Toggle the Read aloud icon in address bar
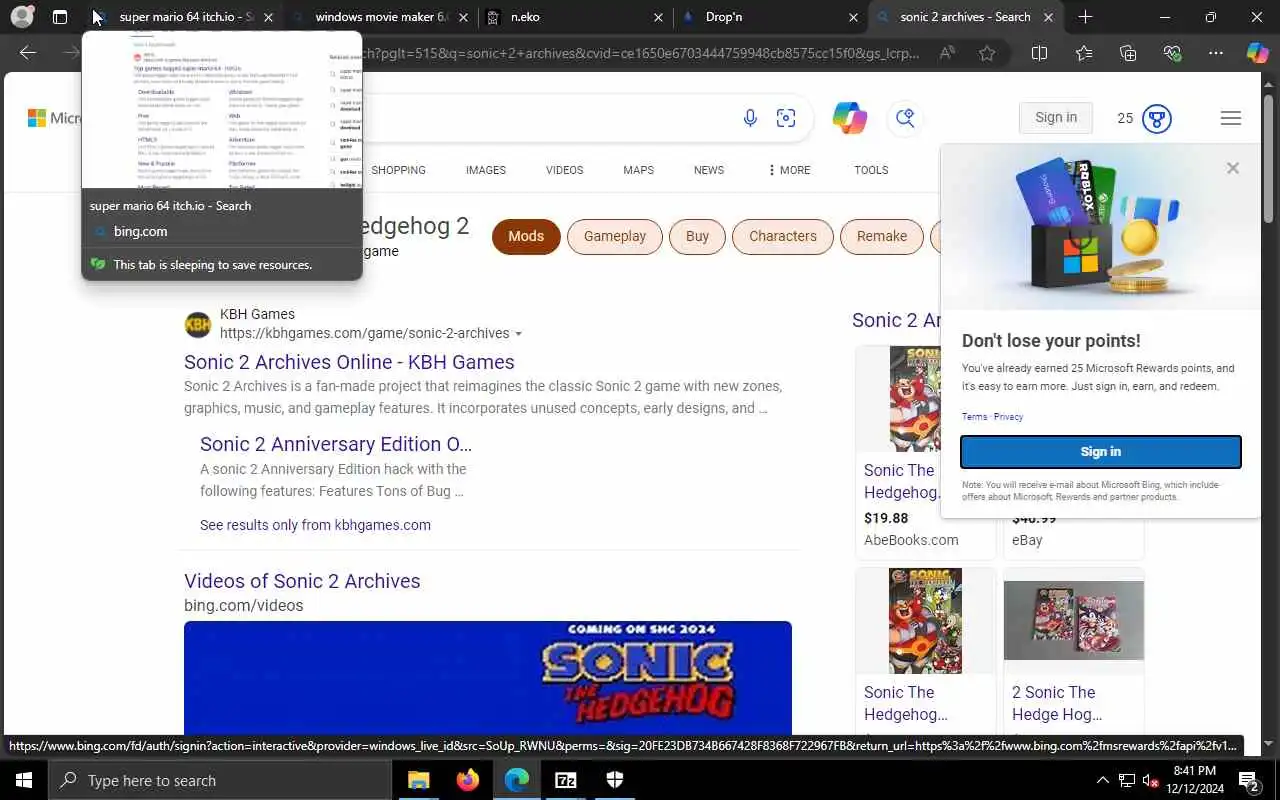 (947, 53)
